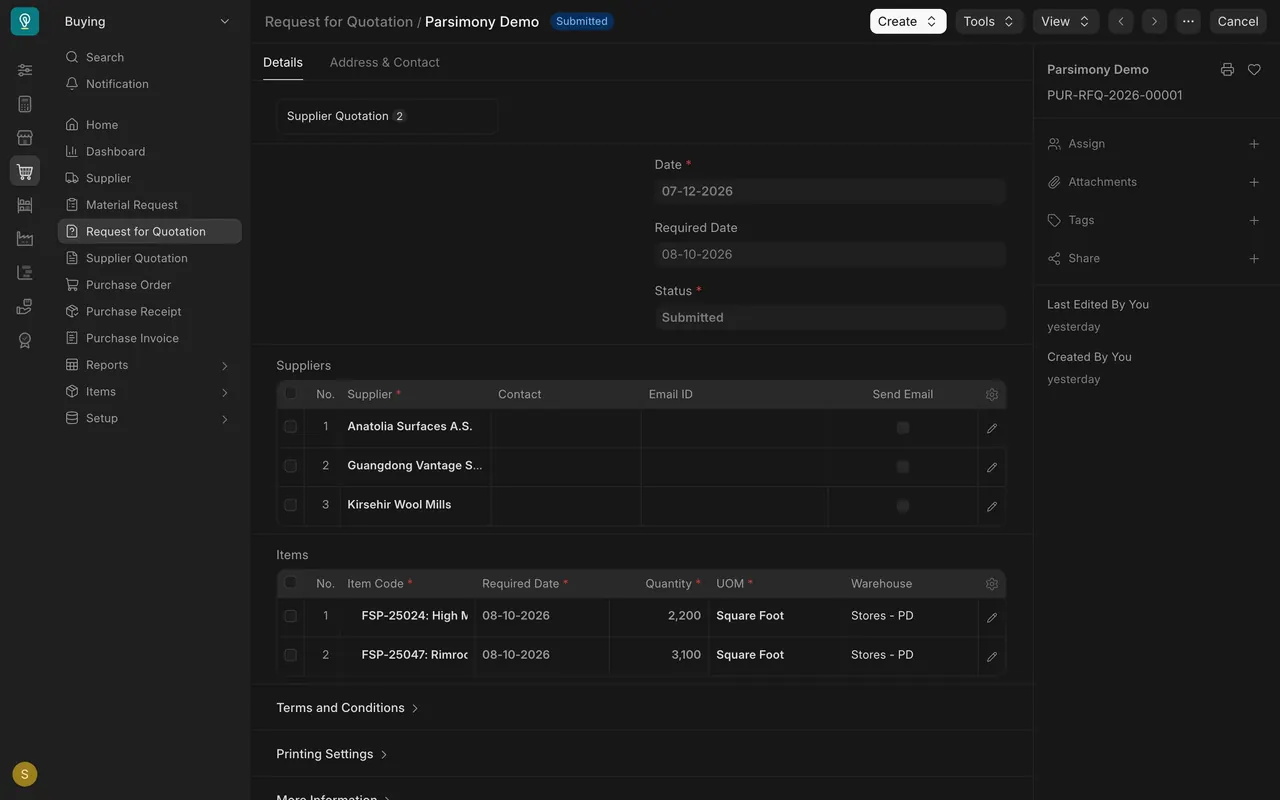Open Purchase Order in the sidebar
Viewport: 1280px width, 800px height.
pos(149,285)
